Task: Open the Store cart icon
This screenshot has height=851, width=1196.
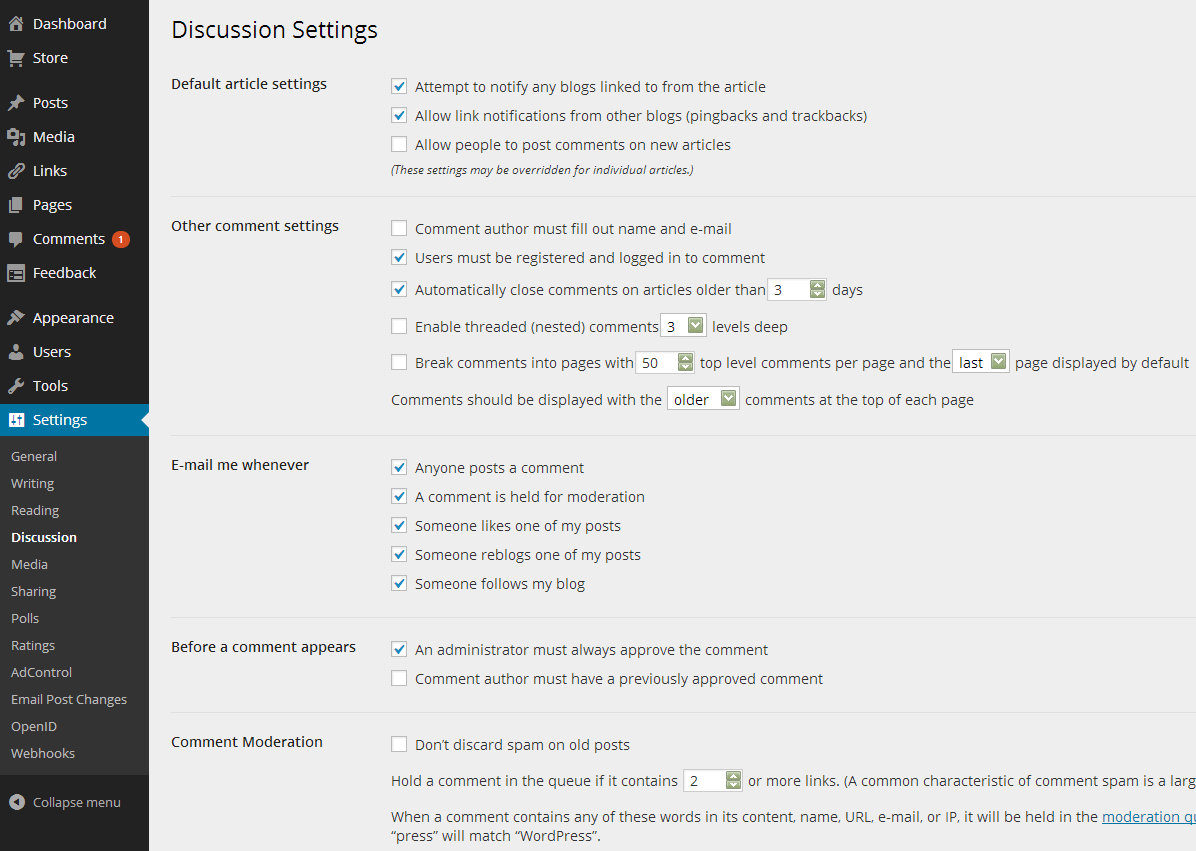Action: [16, 58]
